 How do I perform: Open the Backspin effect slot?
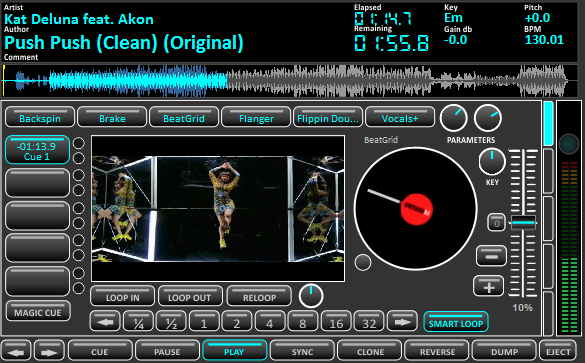(x=40, y=117)
